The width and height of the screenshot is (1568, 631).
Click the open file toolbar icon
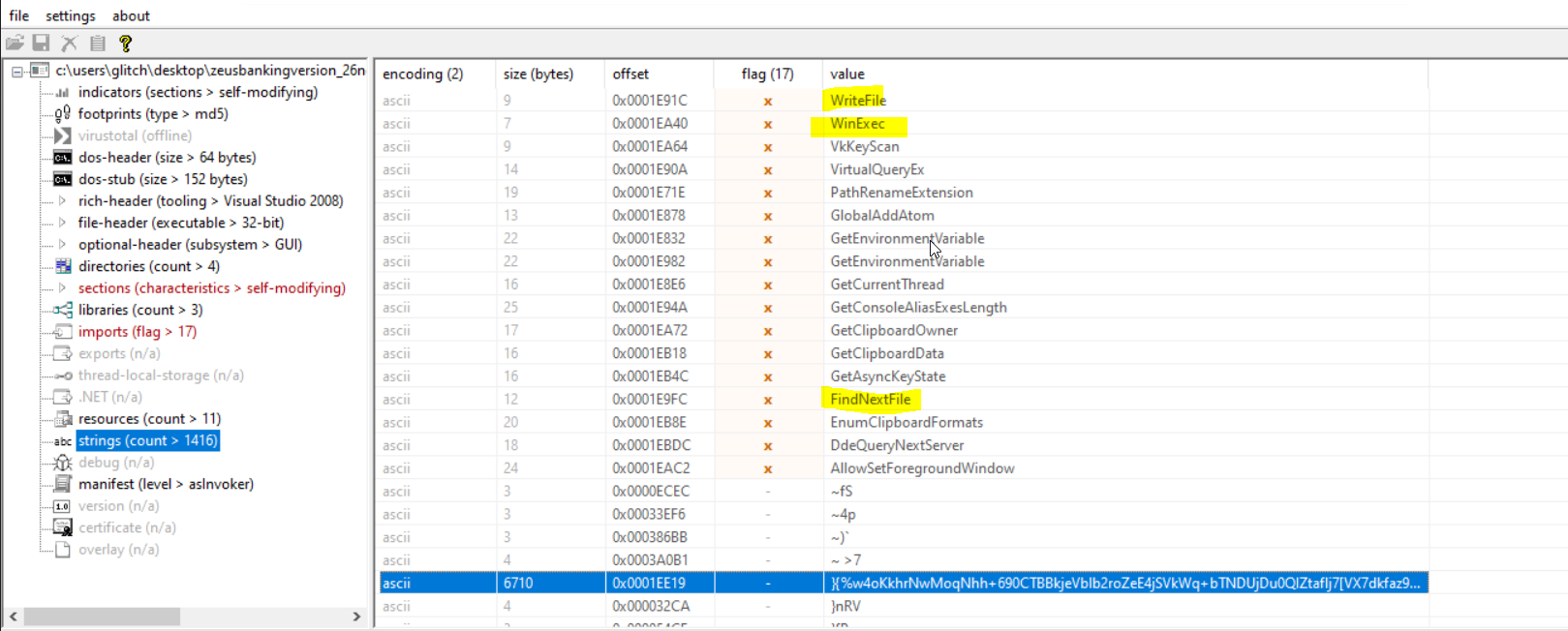[15, 43]
